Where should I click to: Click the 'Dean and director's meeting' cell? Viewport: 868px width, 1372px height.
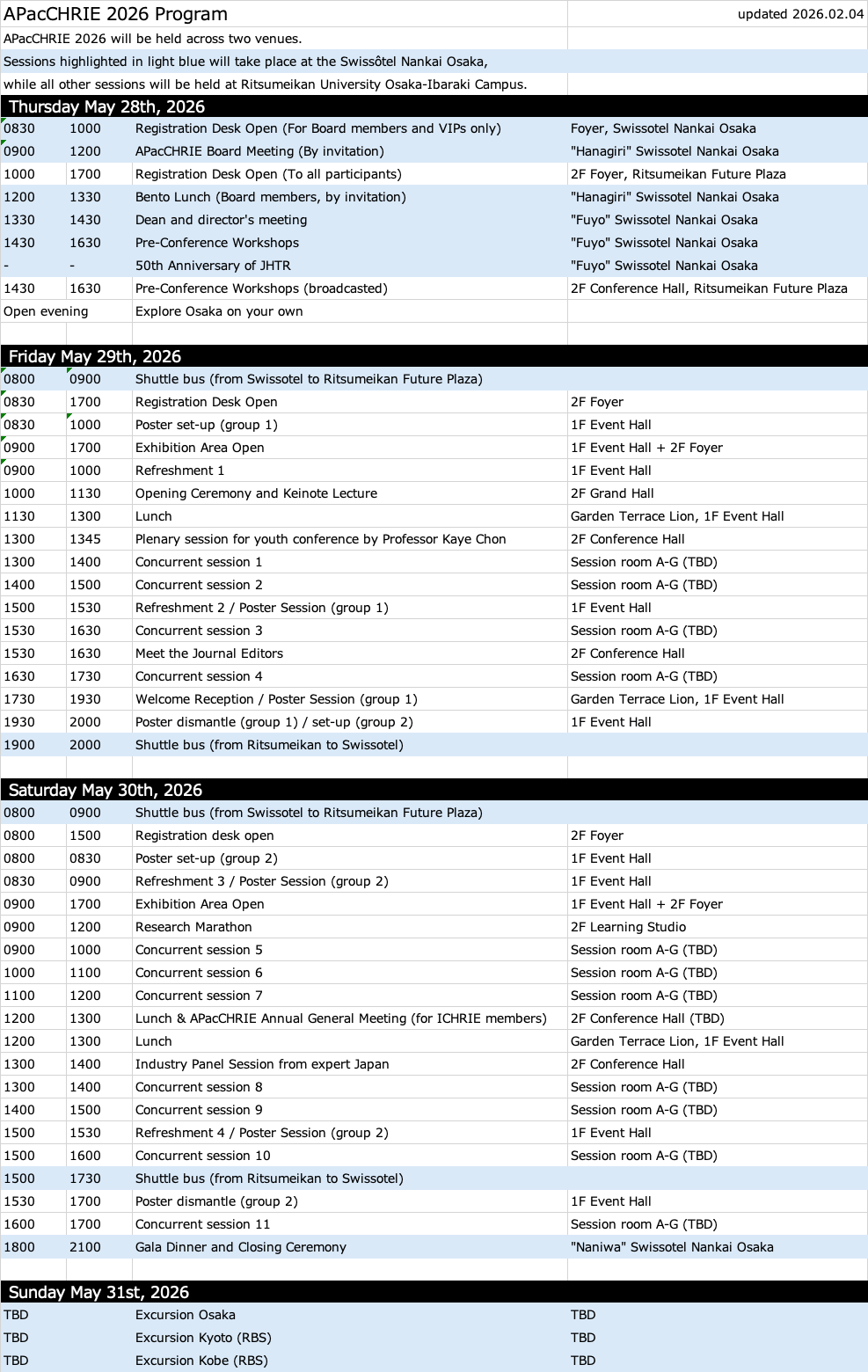point(222,220)
